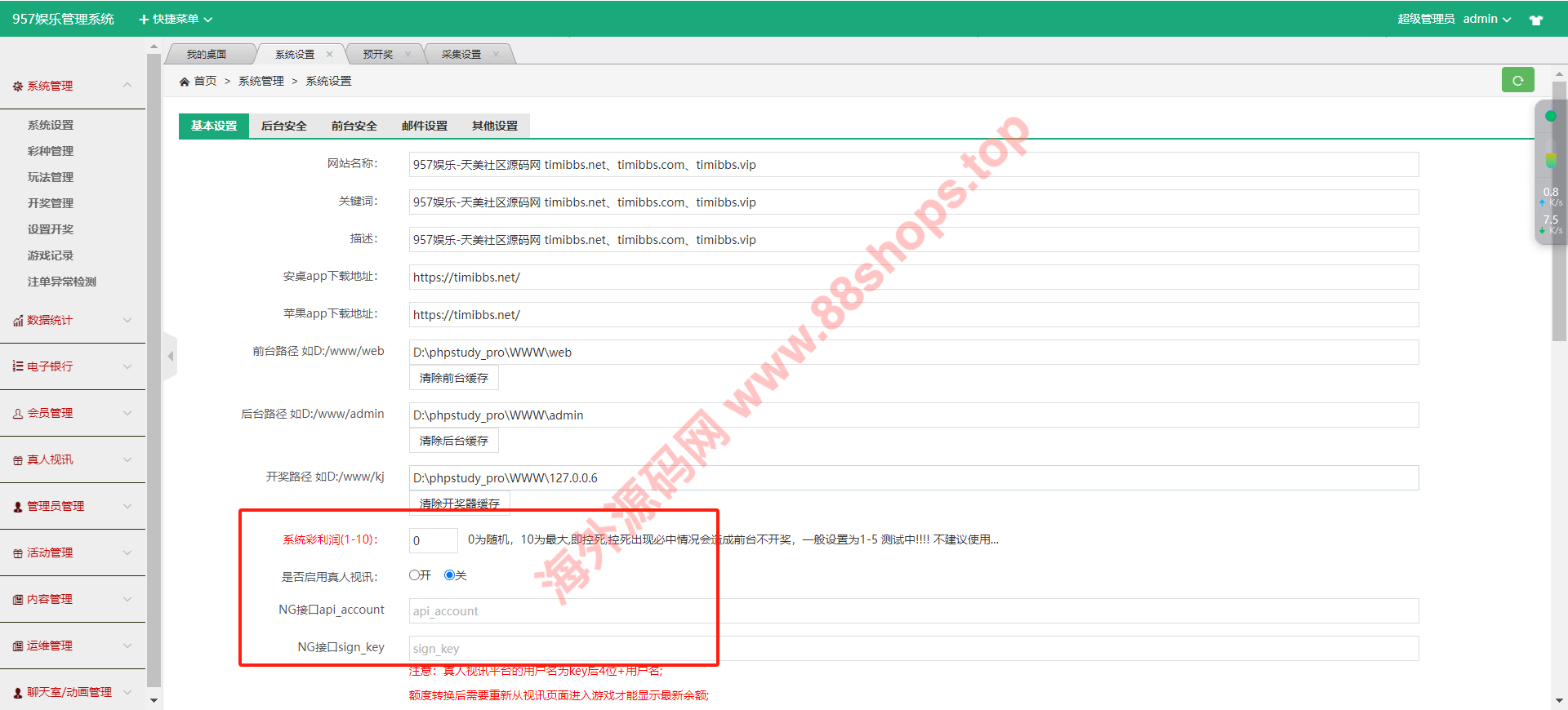Click the plus icon for 快捷菜单
Screen dimensions: 1568x710
pyautogui.click(x=144, y=20)
